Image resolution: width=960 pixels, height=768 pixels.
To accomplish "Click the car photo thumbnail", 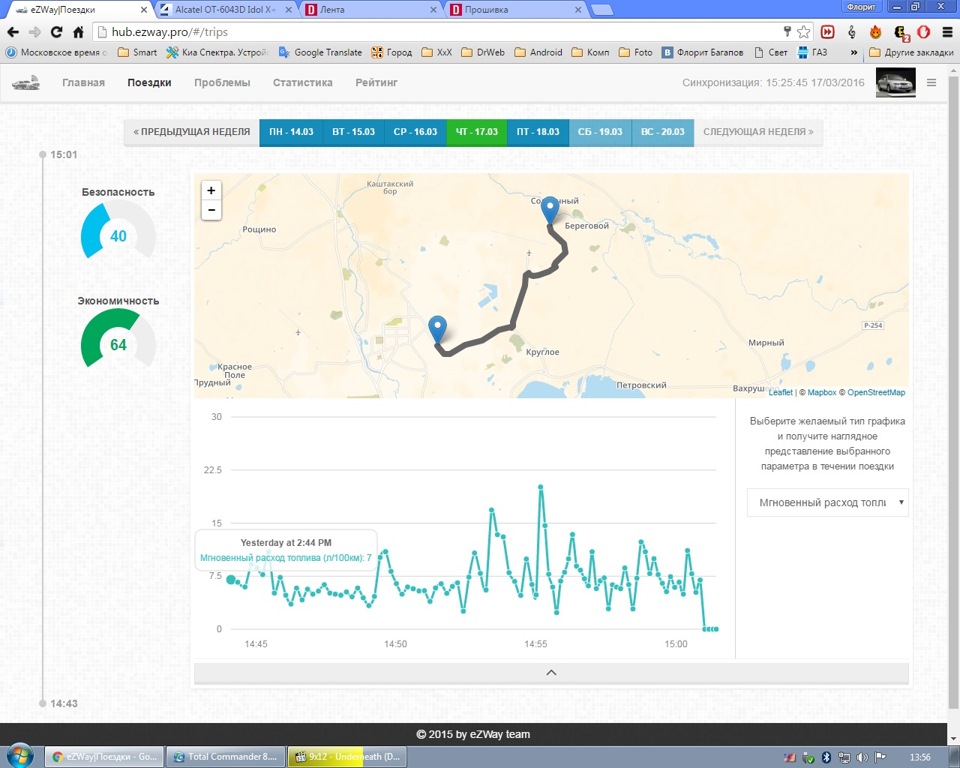I will tap(895, 83).
